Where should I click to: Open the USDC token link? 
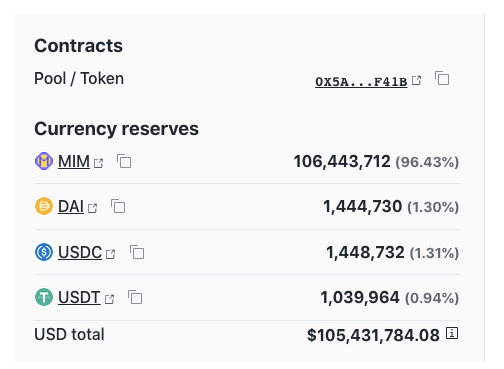tap(80, 252)
